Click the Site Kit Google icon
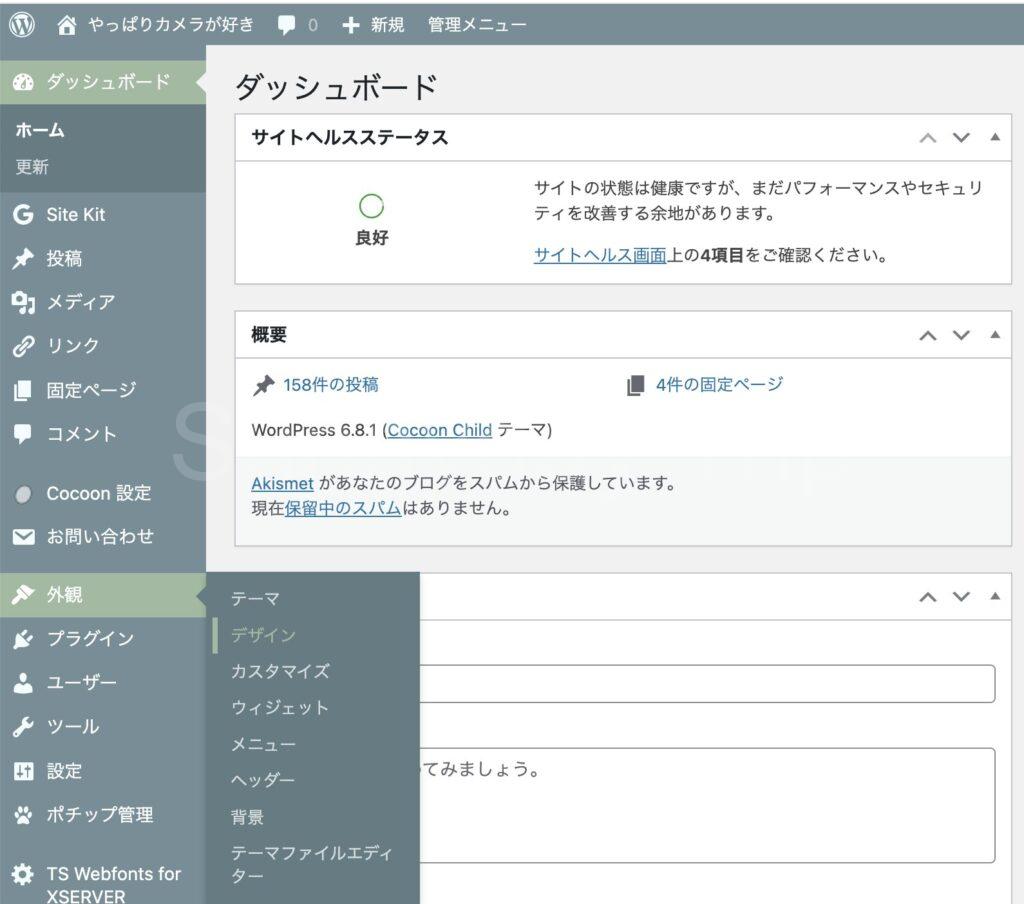The image size is (1024, 904). 23,214
